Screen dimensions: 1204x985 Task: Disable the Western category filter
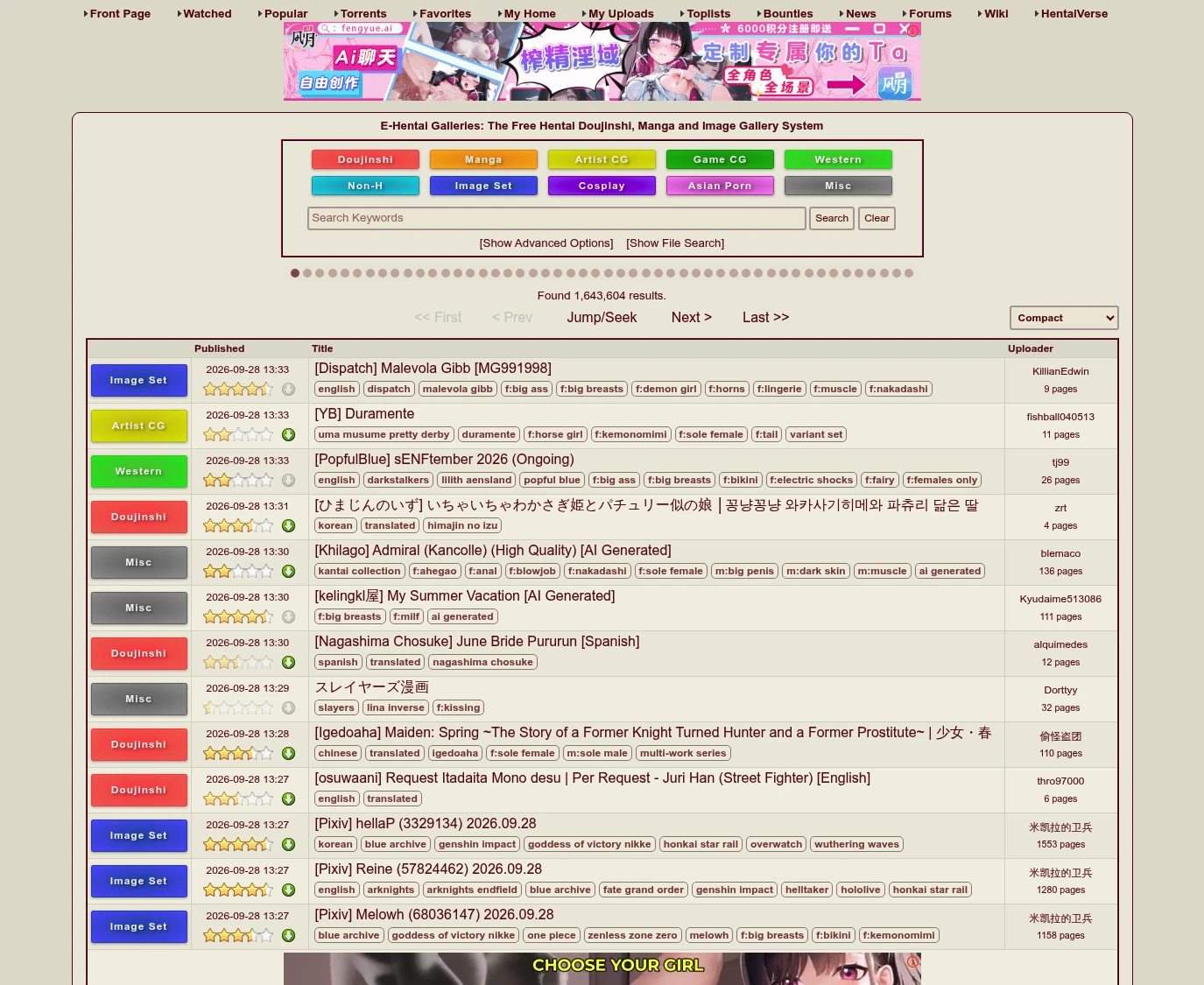coord(838,159)
